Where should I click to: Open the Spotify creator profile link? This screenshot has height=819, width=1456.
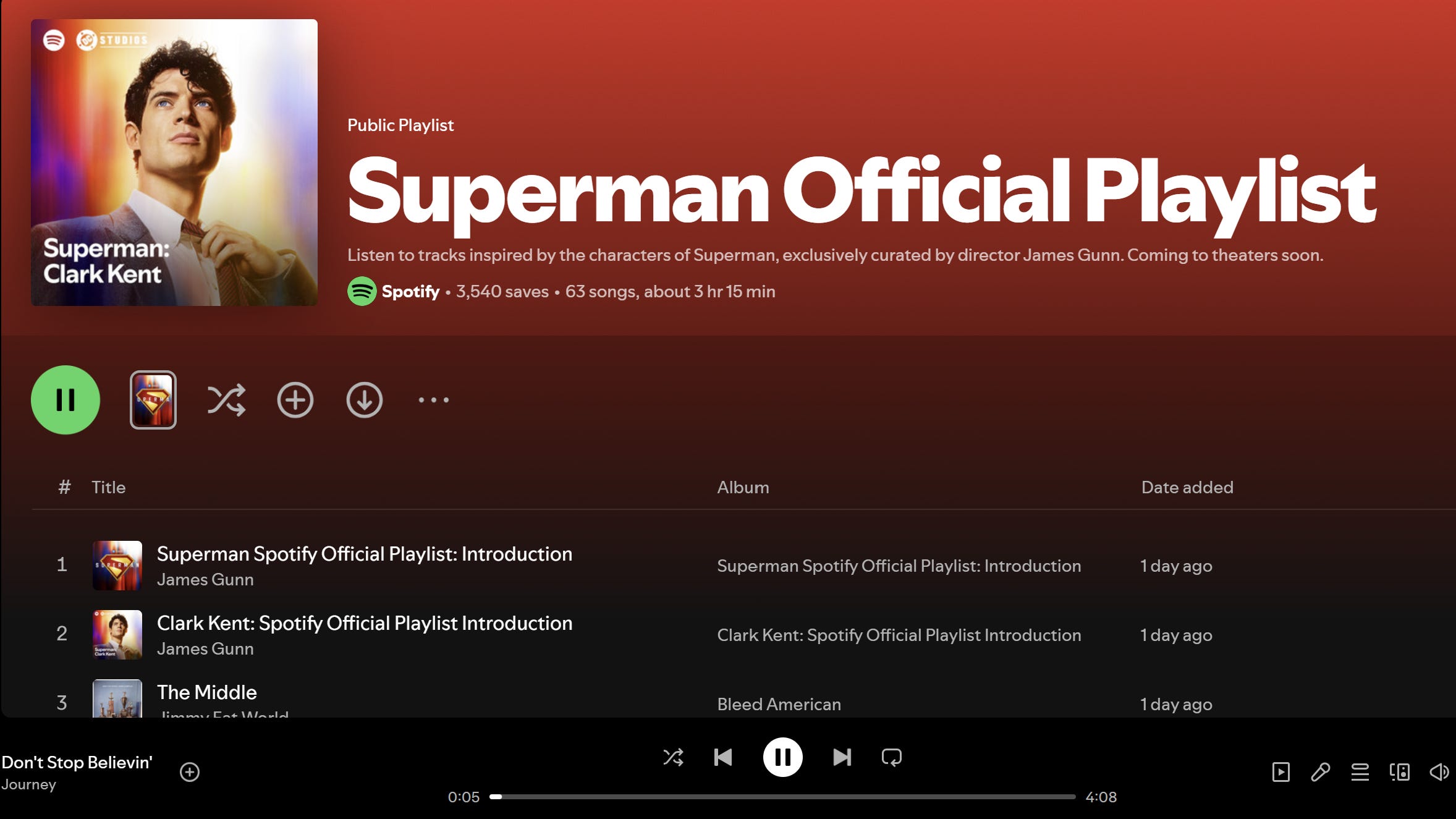point(410,292)
